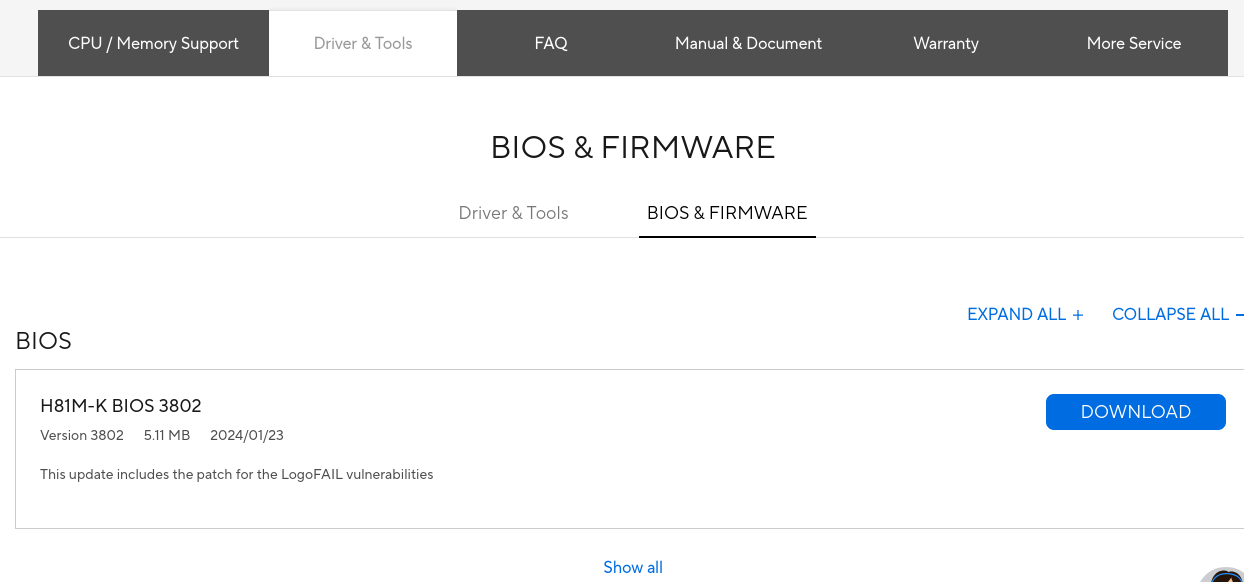Click the Version 3802 label

click(x=82, y=435)
